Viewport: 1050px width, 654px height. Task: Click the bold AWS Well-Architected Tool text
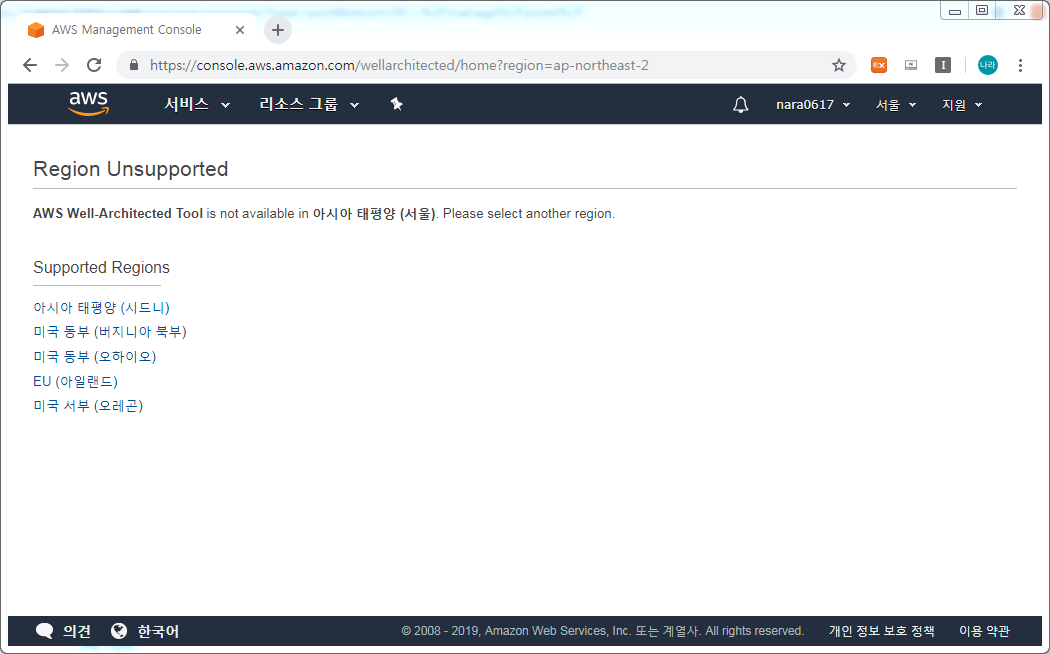point(118,214)
